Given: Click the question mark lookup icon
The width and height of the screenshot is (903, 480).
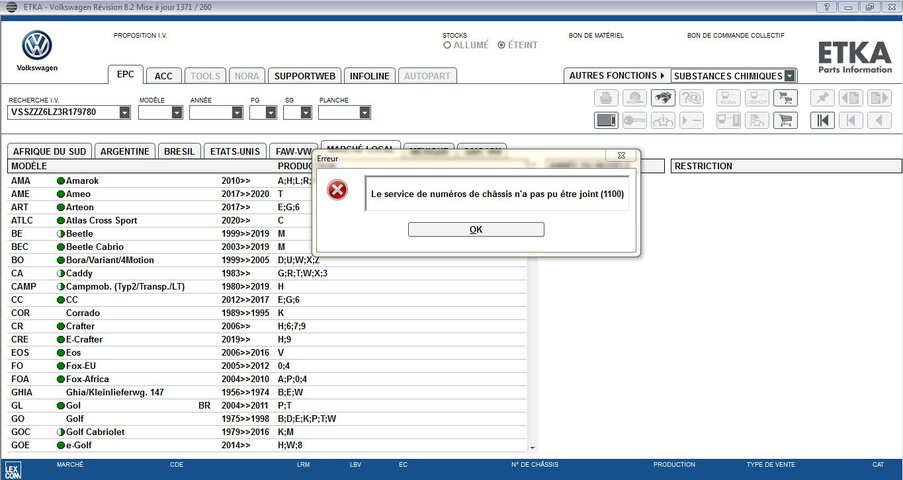Looking at the screenshot, I should click(x=691, y=98).
